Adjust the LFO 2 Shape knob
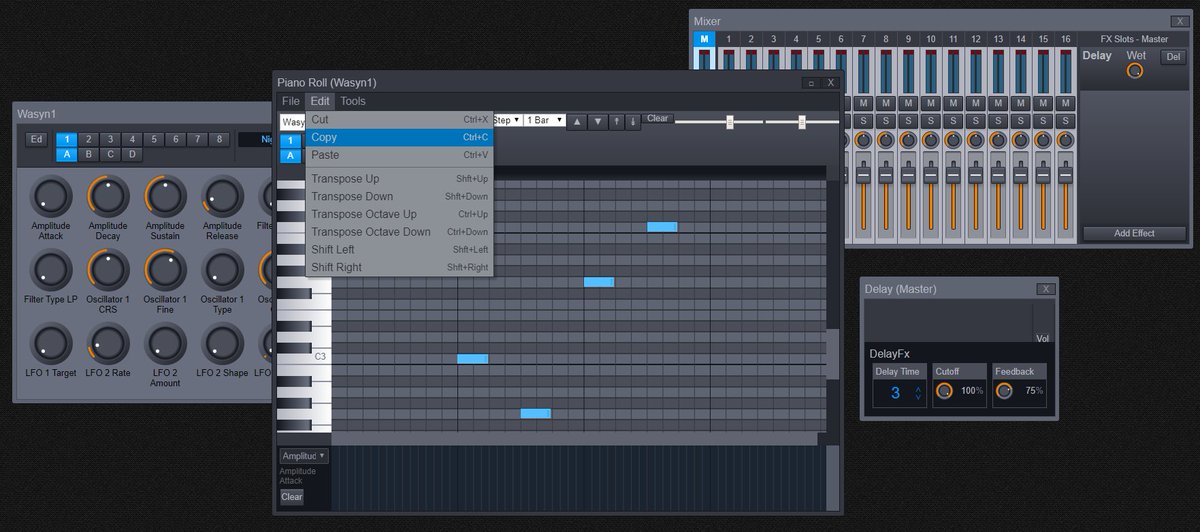This screenshot has width=1200, height=532. click(222, 342)
